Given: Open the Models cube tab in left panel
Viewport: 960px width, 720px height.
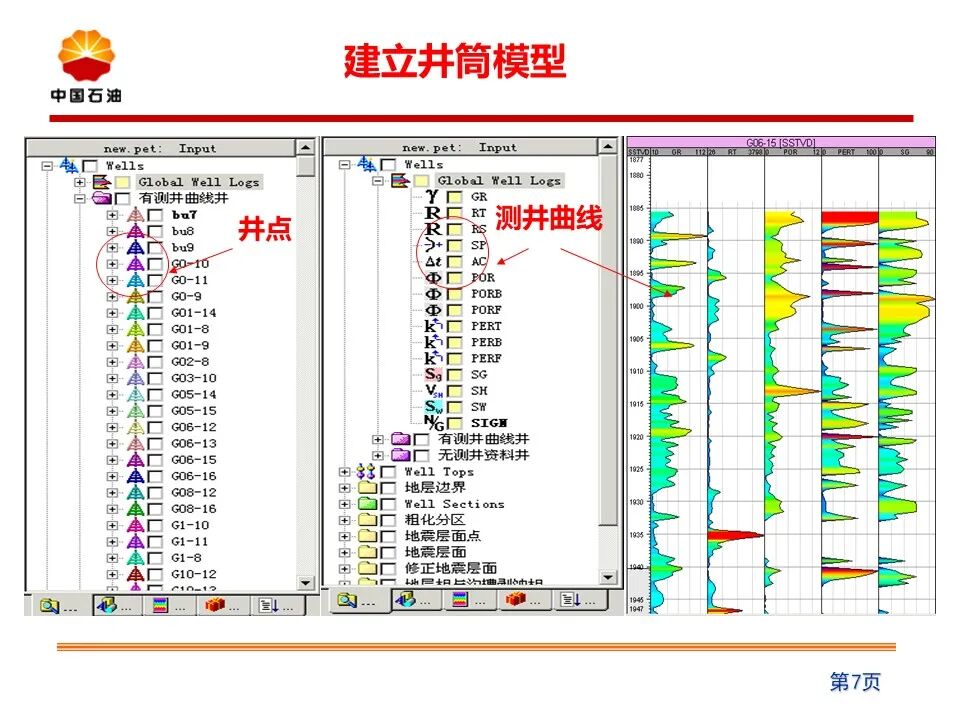Looking at the screenshot, I should coord(117,606).
